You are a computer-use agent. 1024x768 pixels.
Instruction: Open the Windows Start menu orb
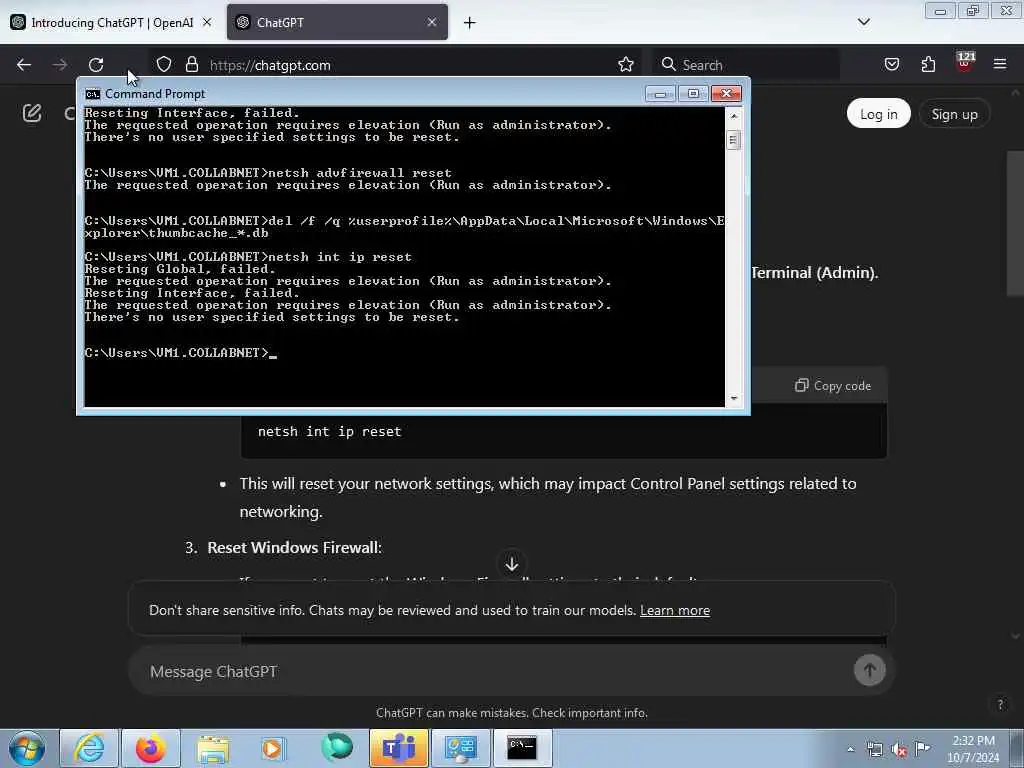(27, 748)
